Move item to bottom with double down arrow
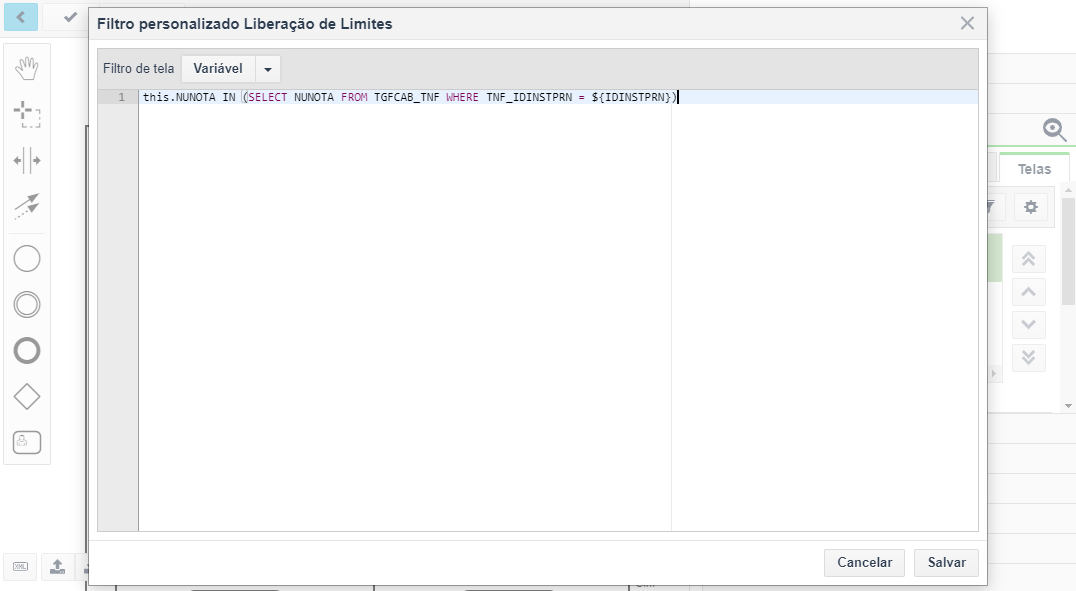This screenshot has width=1076, height=591. point(1028,357)
